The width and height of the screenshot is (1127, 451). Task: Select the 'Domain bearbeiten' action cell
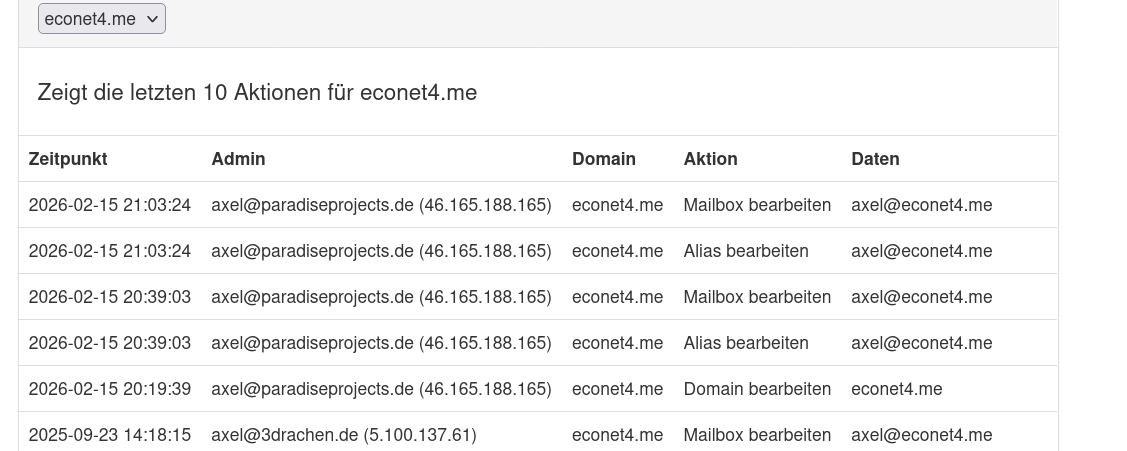click(x=757, y=389)
